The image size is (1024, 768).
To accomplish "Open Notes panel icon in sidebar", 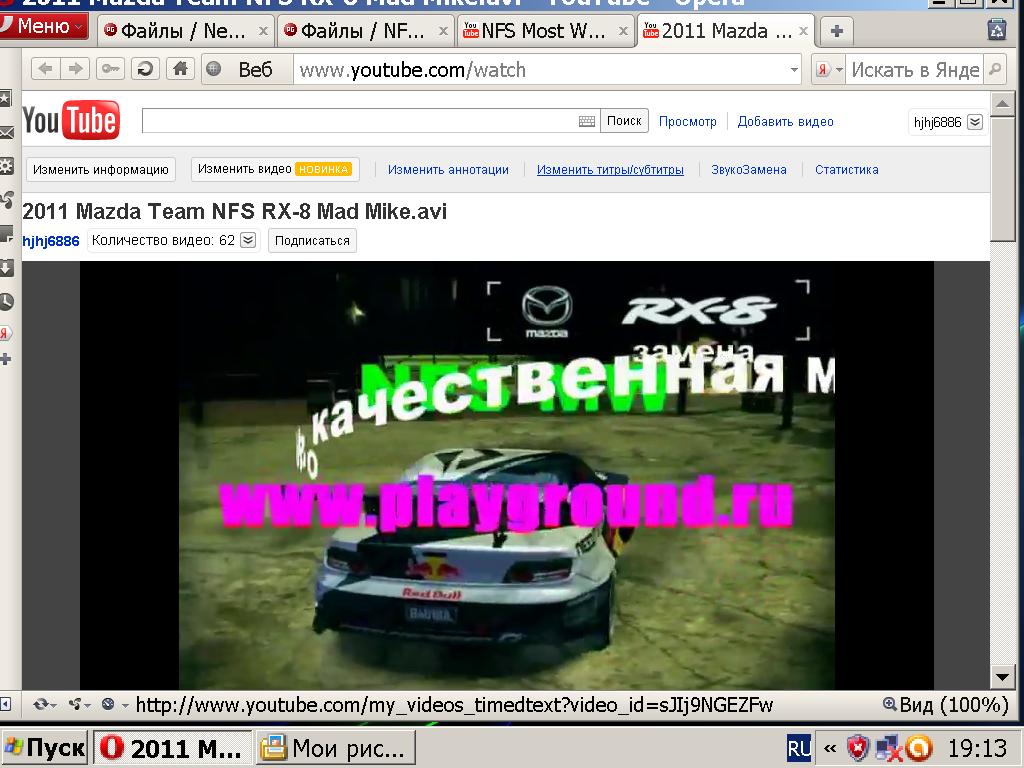I will 6,233.
